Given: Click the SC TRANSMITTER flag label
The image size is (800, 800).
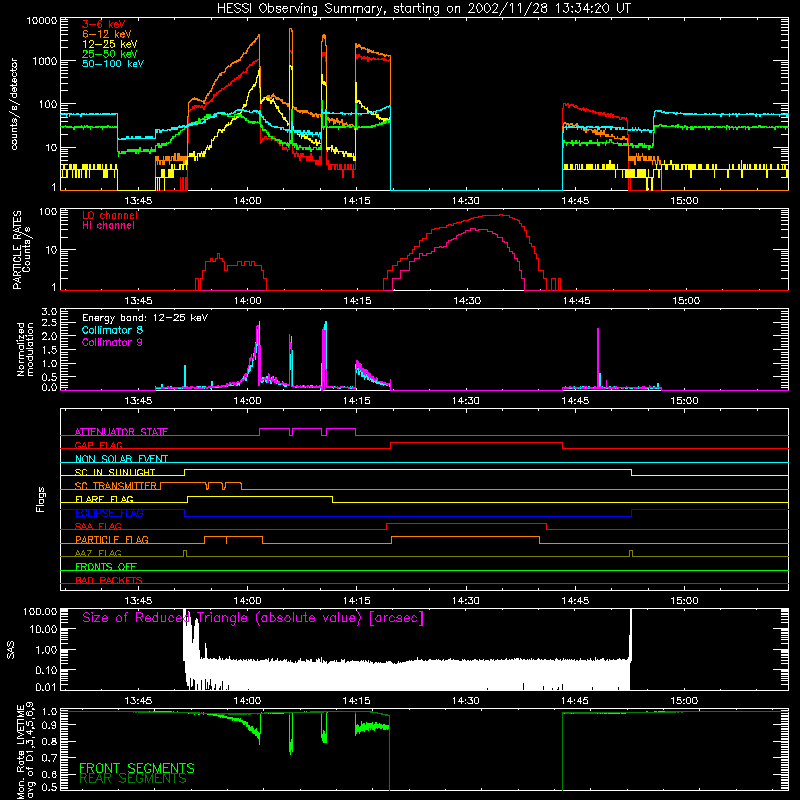Looking at the screenshot, I should click(x=115, y=486).
